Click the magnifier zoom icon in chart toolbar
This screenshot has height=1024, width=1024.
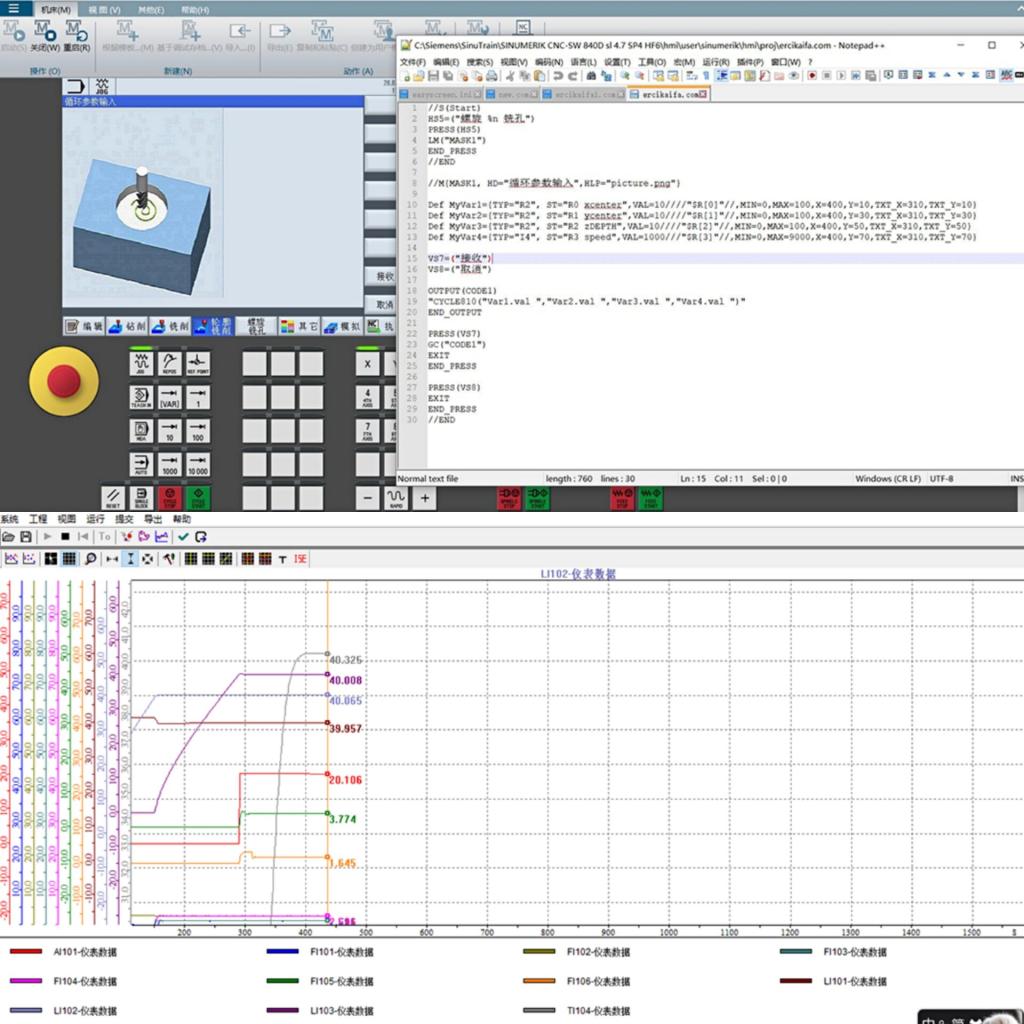point(91,558)
